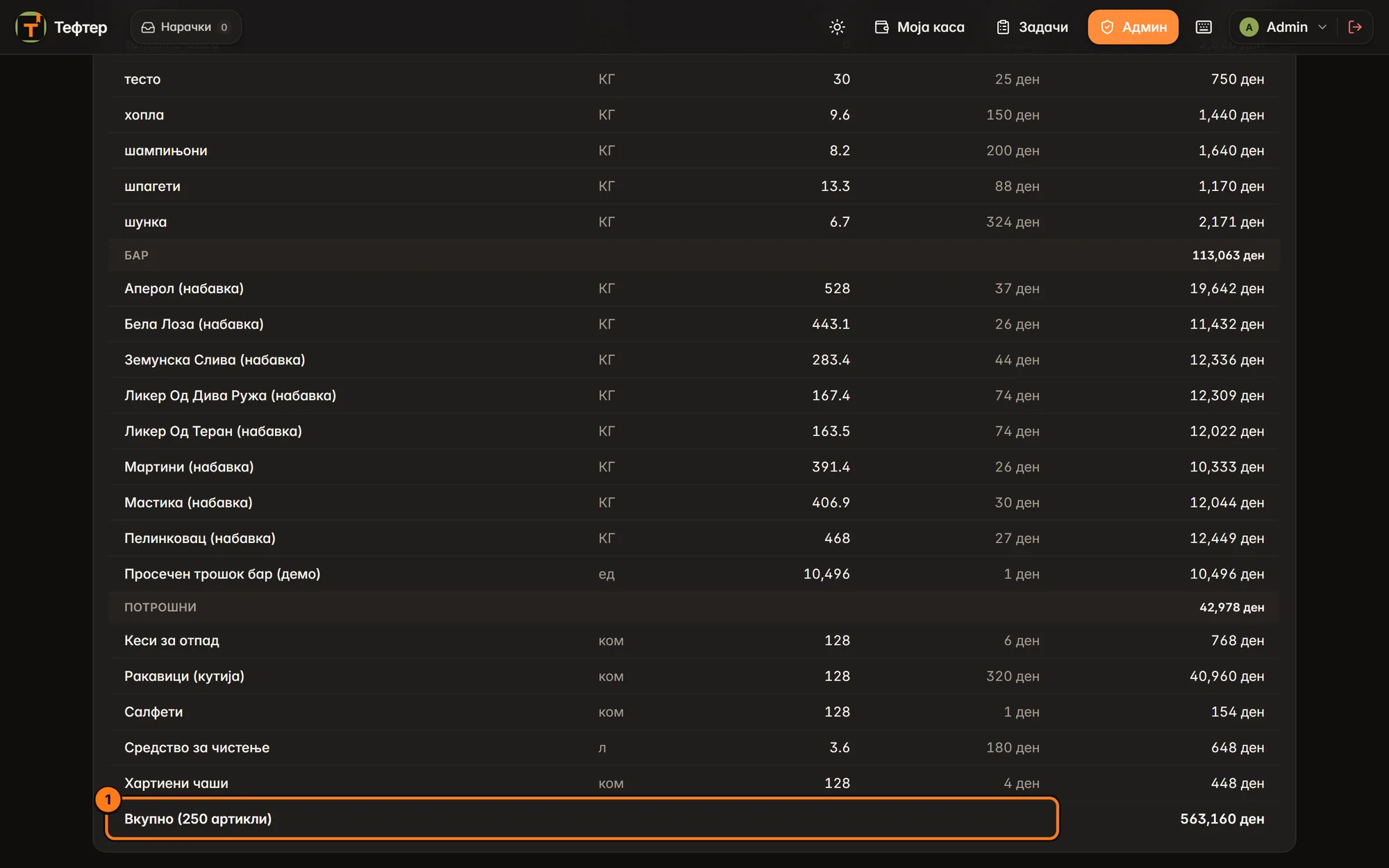Click Мартини (набавка) item
This screenshot has width=1389, height=868.
tap(189, 467)
